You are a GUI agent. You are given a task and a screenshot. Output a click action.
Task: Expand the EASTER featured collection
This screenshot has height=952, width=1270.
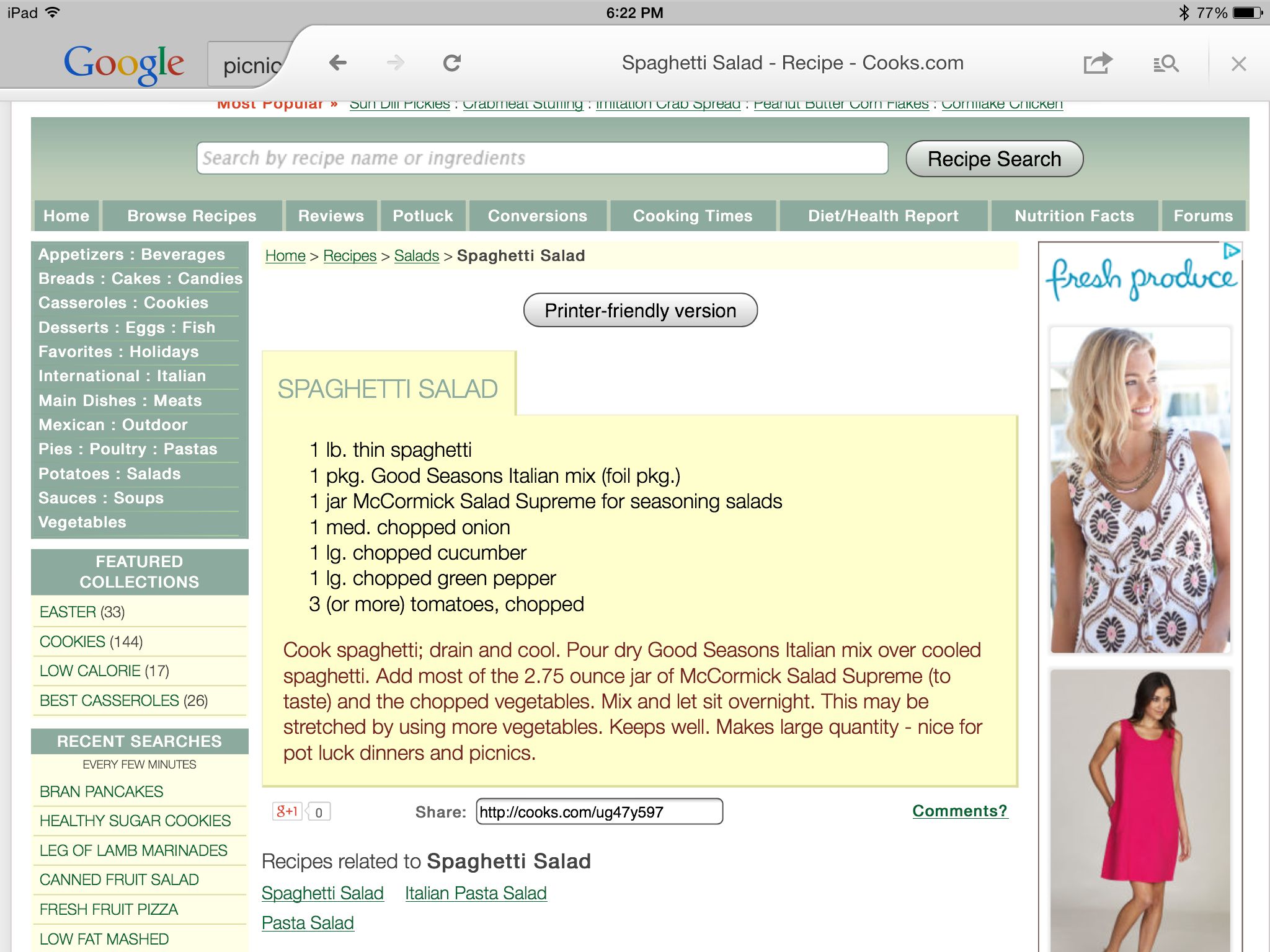click(x=69, y=610)
